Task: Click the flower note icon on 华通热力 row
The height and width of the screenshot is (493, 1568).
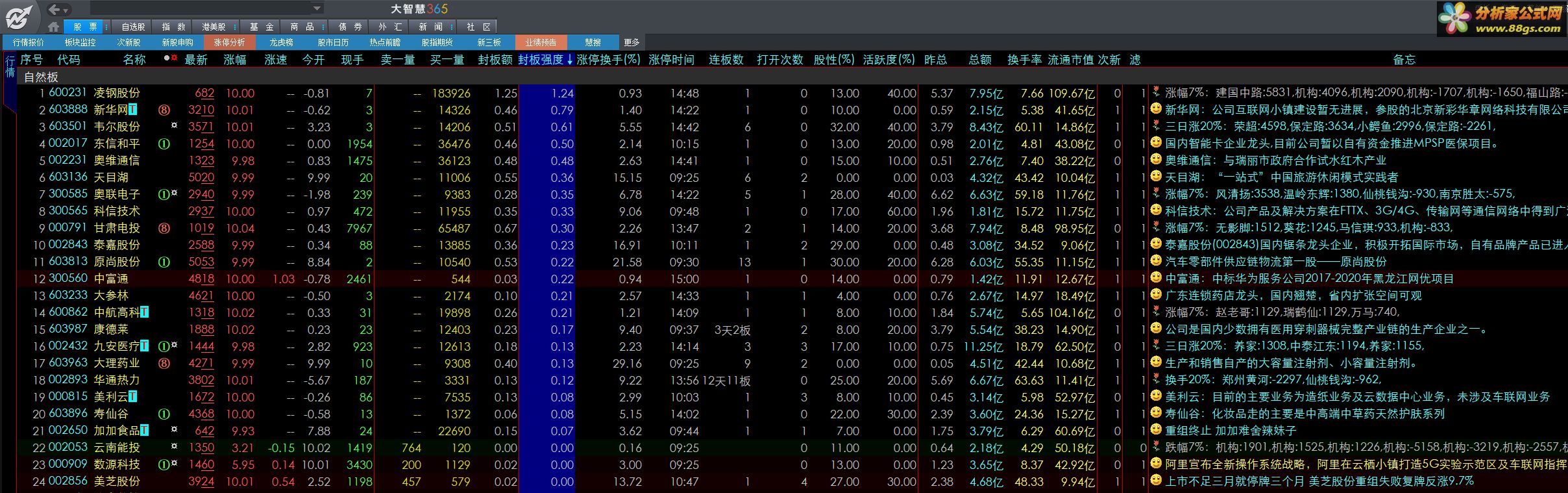Action: pos(1156,379)
